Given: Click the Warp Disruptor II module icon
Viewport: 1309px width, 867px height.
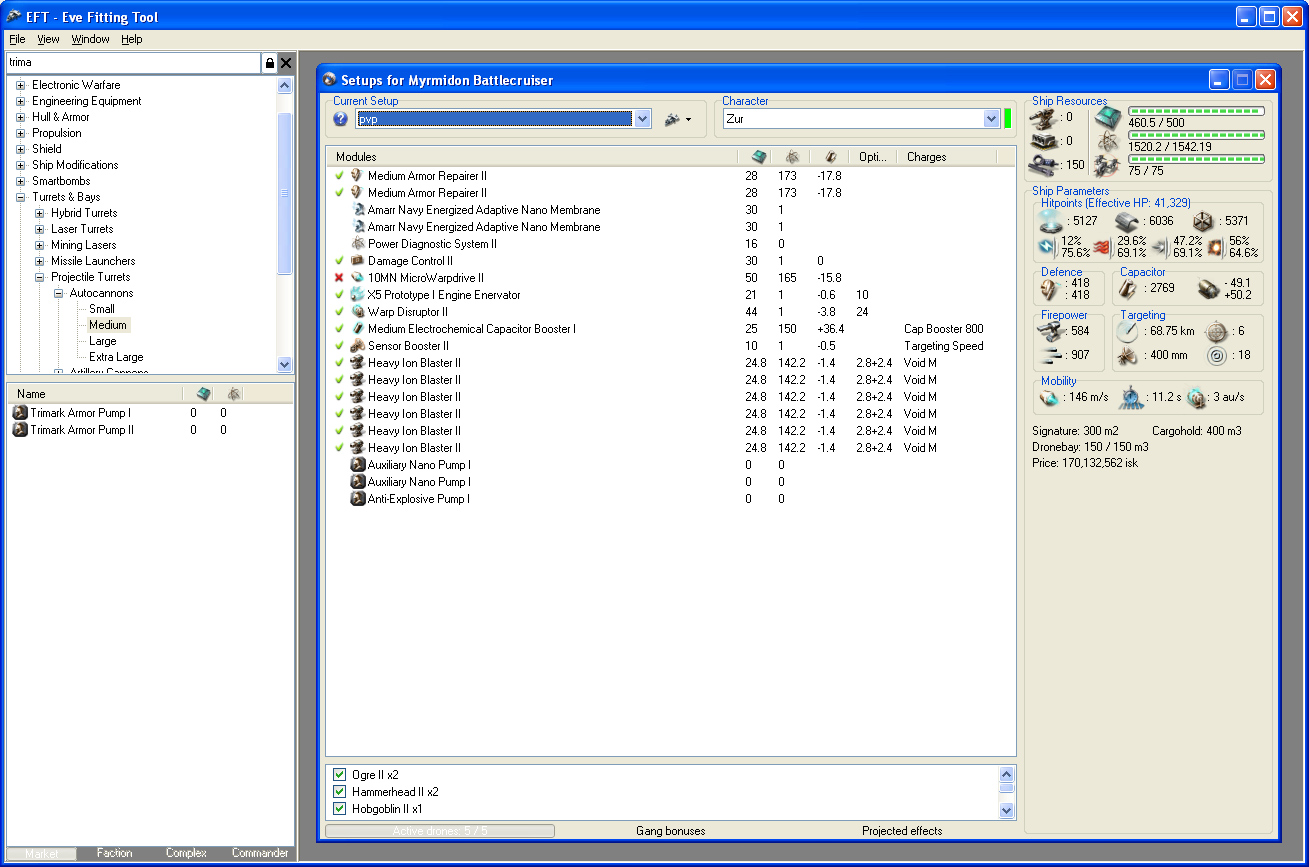Looking at the screenshot, I should (357, 312).
